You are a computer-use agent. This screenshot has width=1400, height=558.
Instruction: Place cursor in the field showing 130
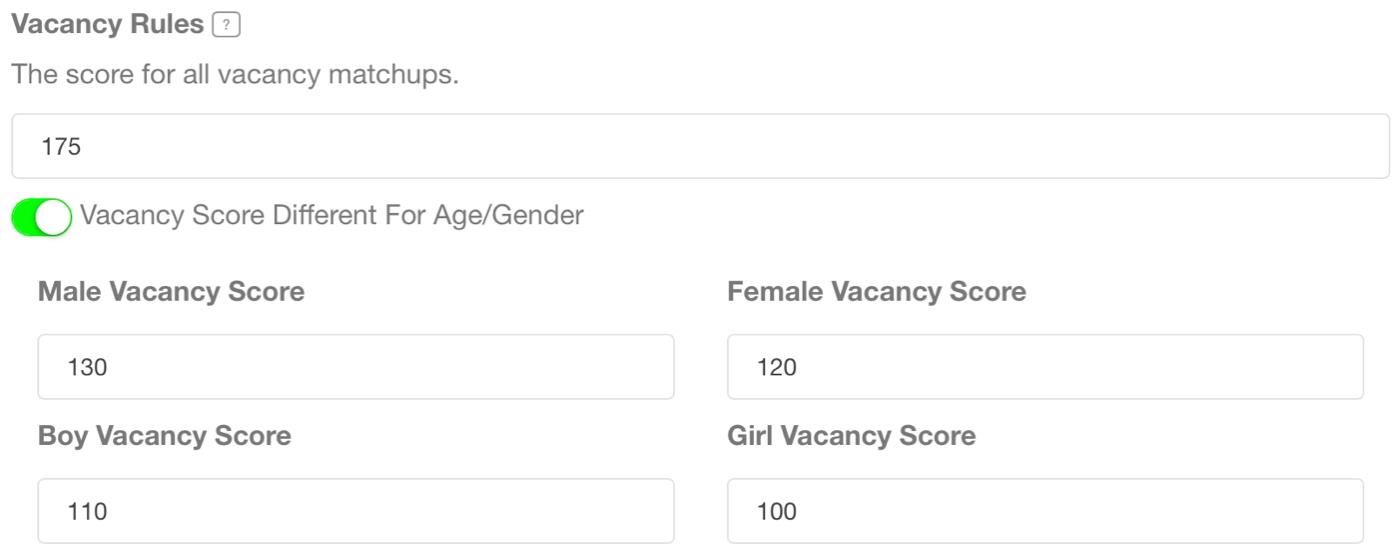356,367
